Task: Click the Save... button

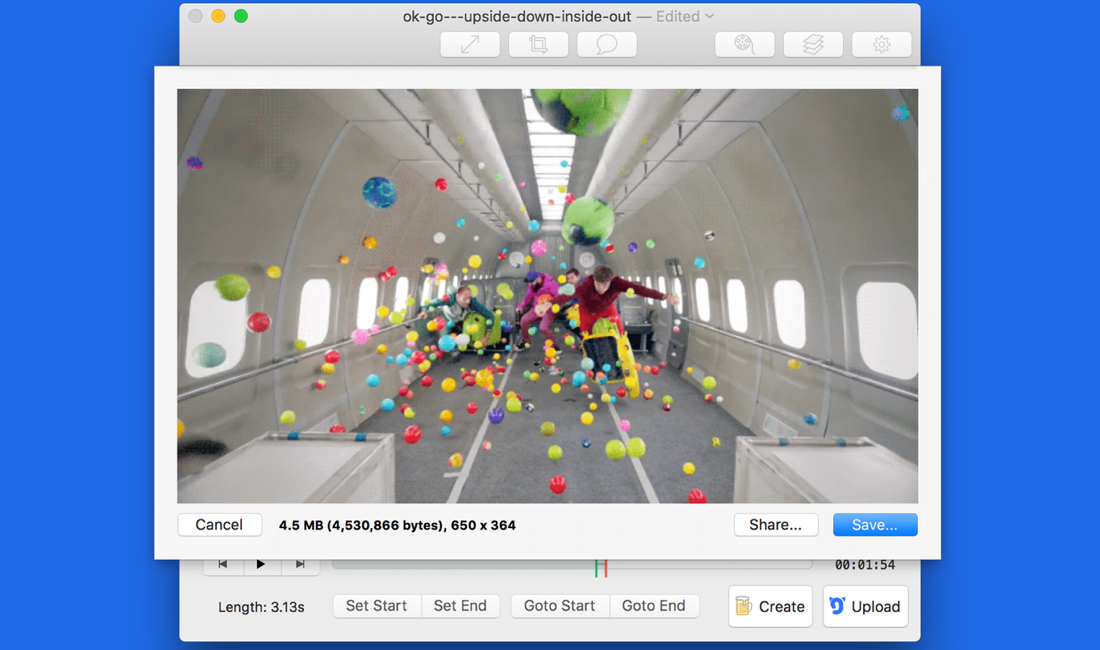Action: point(874,524)
